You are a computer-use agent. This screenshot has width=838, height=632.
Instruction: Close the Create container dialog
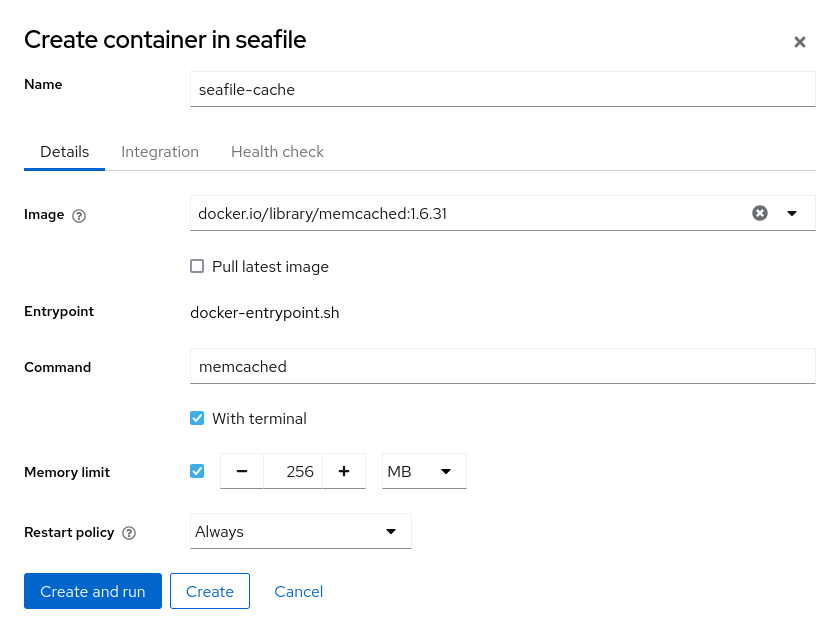(x=799, y=42)
